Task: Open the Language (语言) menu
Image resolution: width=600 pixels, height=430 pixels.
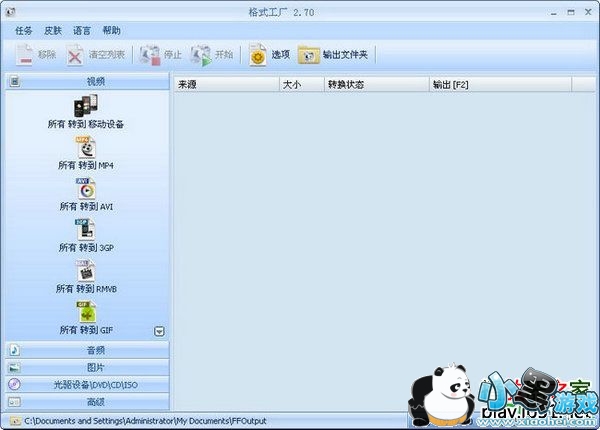Action: [x=82, y=31]
